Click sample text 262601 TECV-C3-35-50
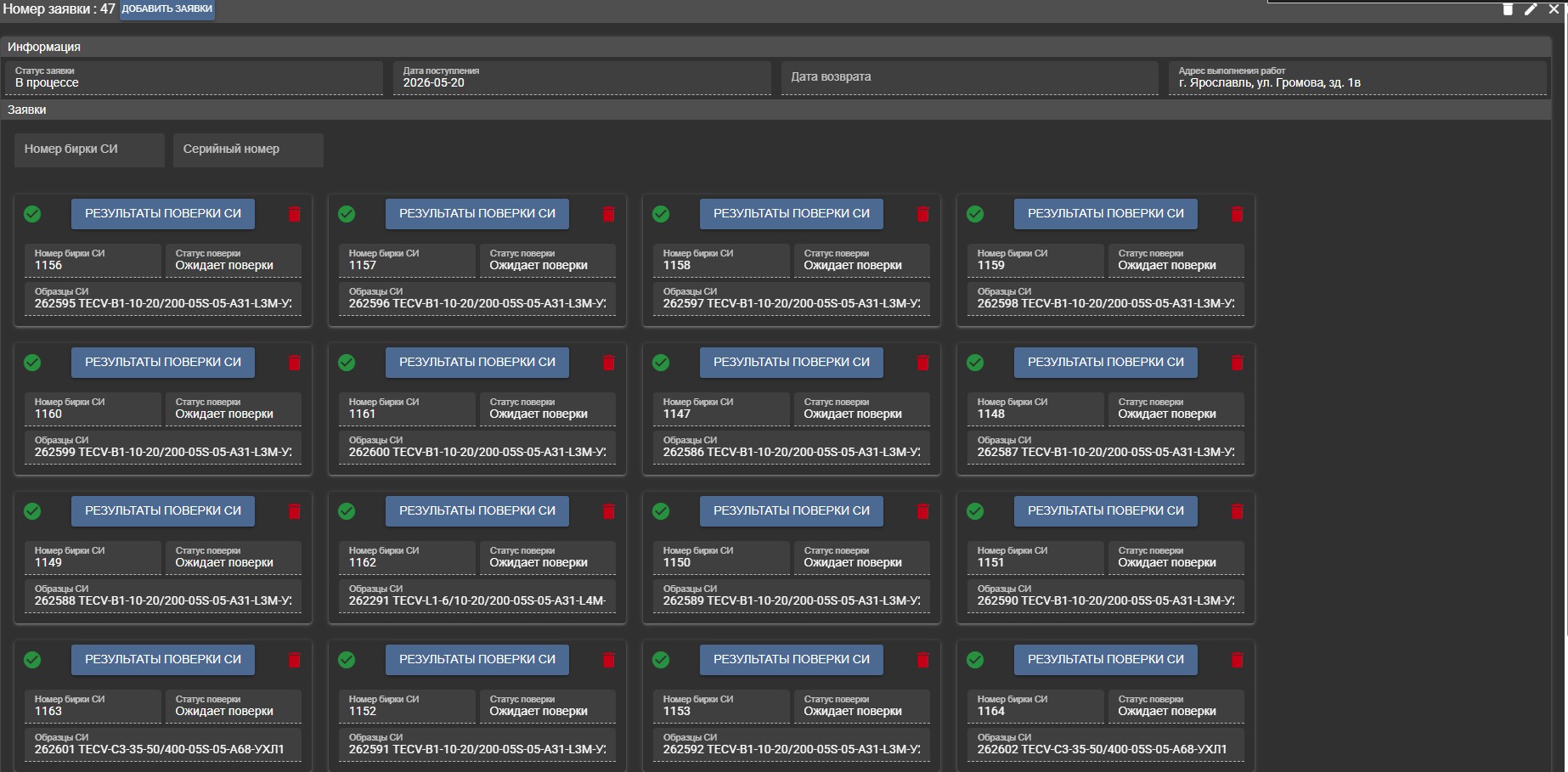Screen dimensions: 1568x772 (x=160, y=750)
